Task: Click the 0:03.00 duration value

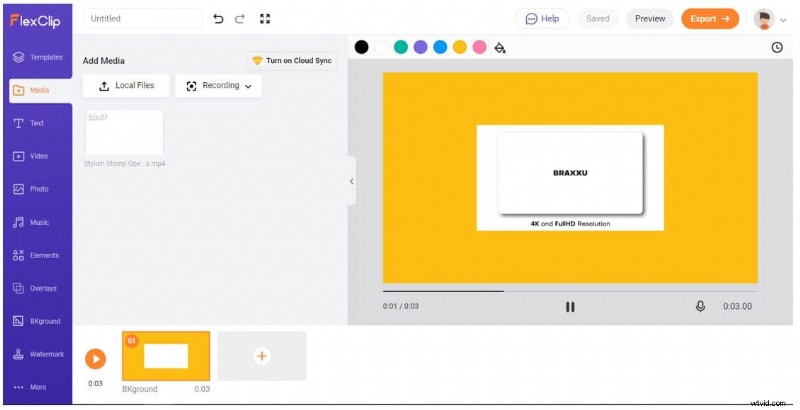Action: click(x=737, y=306)
